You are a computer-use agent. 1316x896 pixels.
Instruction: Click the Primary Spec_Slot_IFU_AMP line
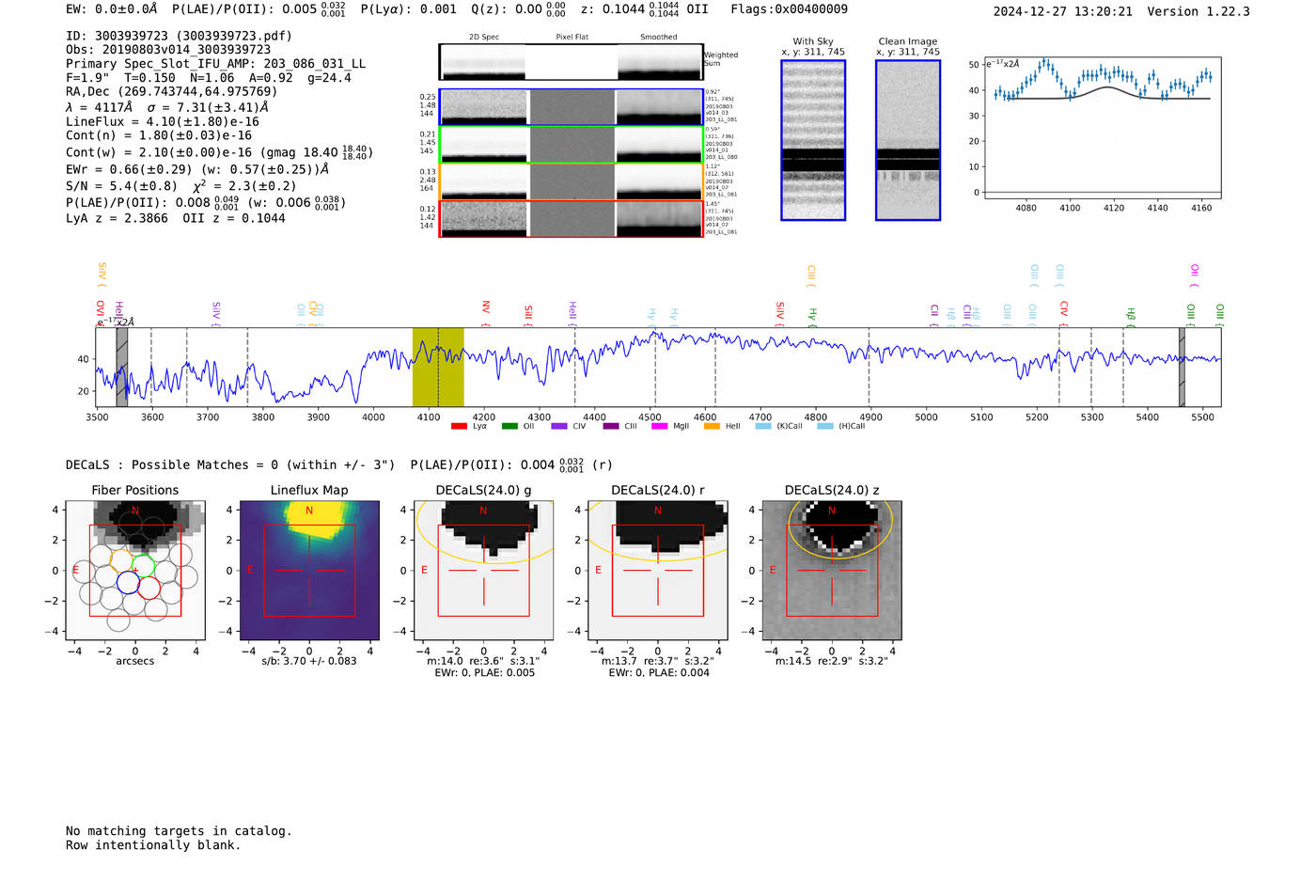[215, 64]
